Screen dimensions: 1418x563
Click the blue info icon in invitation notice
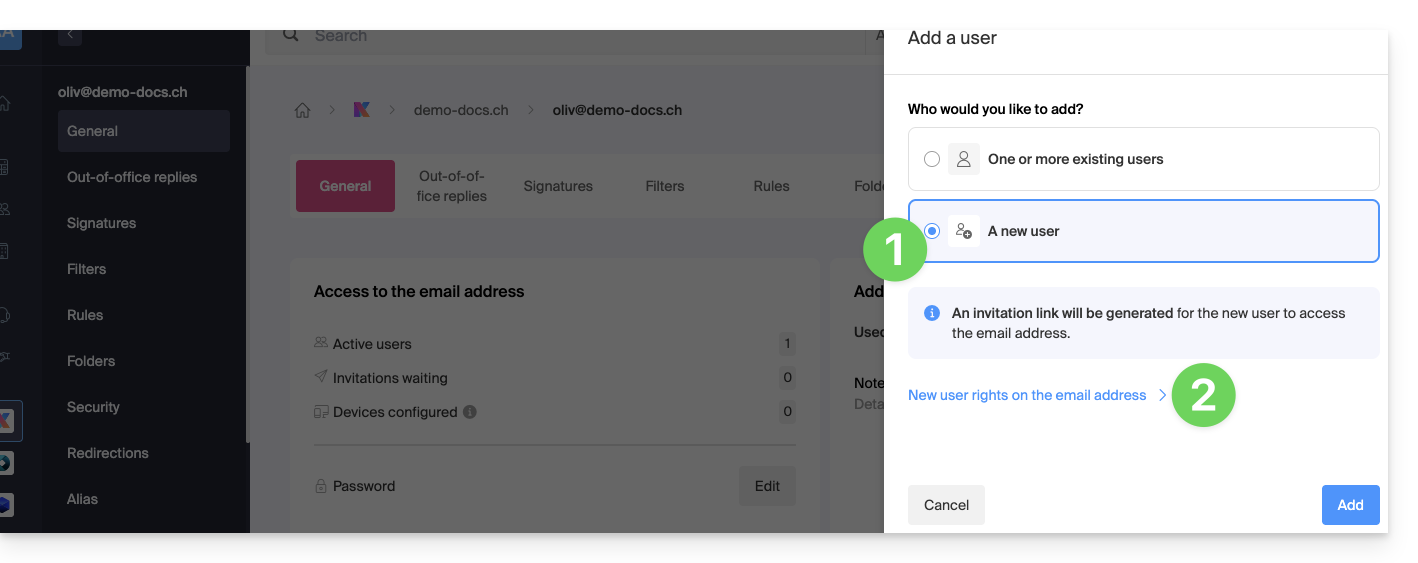(x=932, y=313)
